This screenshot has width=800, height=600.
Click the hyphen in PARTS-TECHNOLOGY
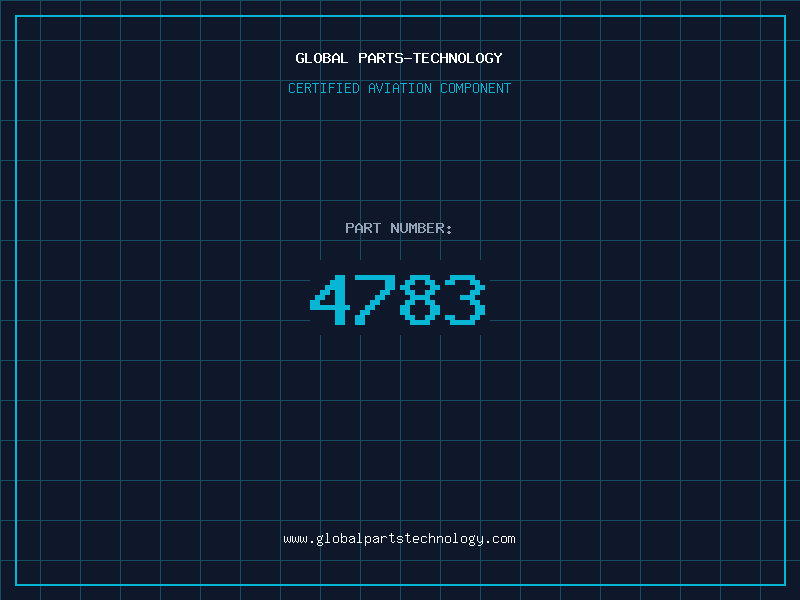[x=407, y=59]
